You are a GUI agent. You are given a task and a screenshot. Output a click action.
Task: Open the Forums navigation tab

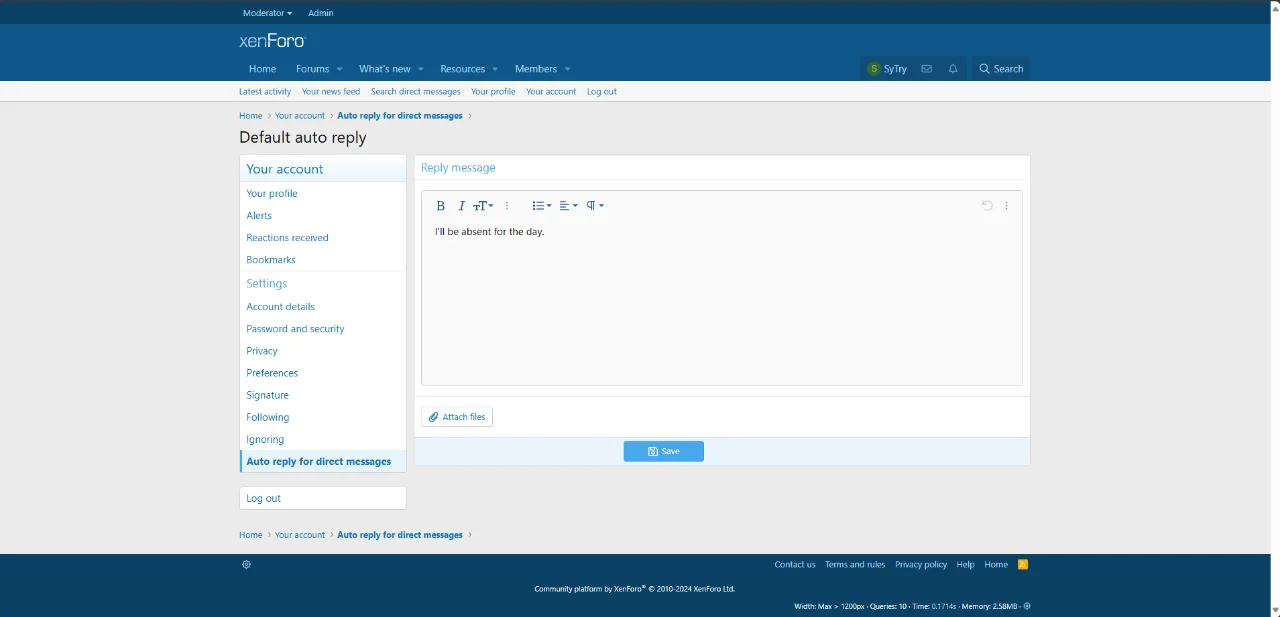pos(312,69)
